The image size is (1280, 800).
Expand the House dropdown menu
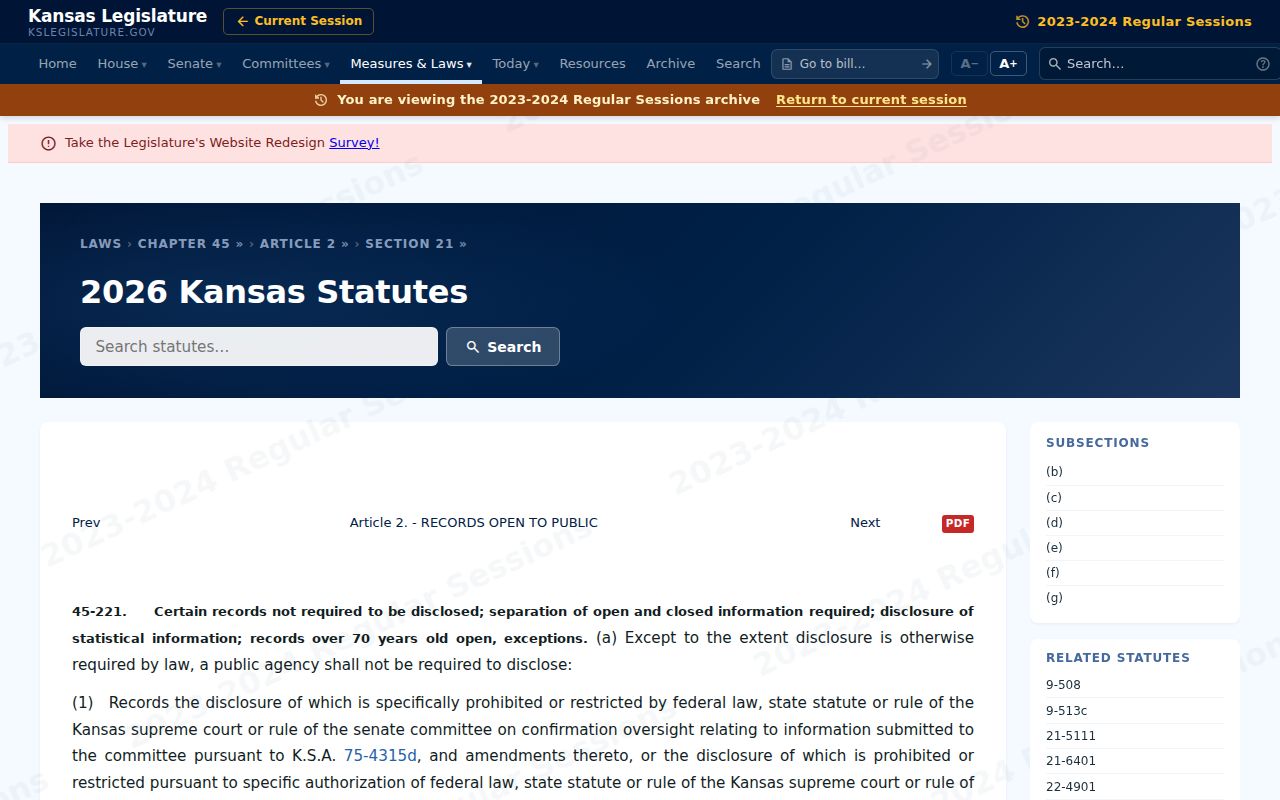[x=122, y=64]
